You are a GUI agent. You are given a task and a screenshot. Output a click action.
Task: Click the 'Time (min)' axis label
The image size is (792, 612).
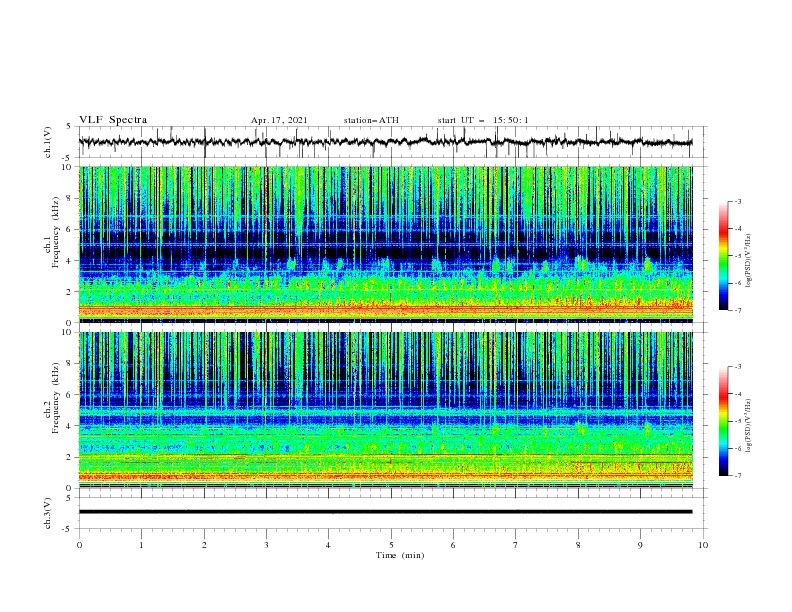point(400,555)
